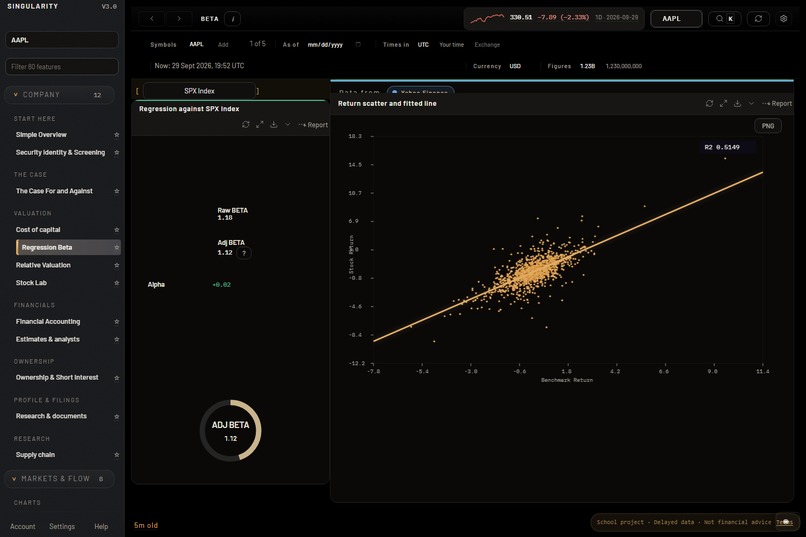The height and width of the screenshot is (537, 806).
Task: Click Add to add a symbol
Action: (x=223, y=45)
